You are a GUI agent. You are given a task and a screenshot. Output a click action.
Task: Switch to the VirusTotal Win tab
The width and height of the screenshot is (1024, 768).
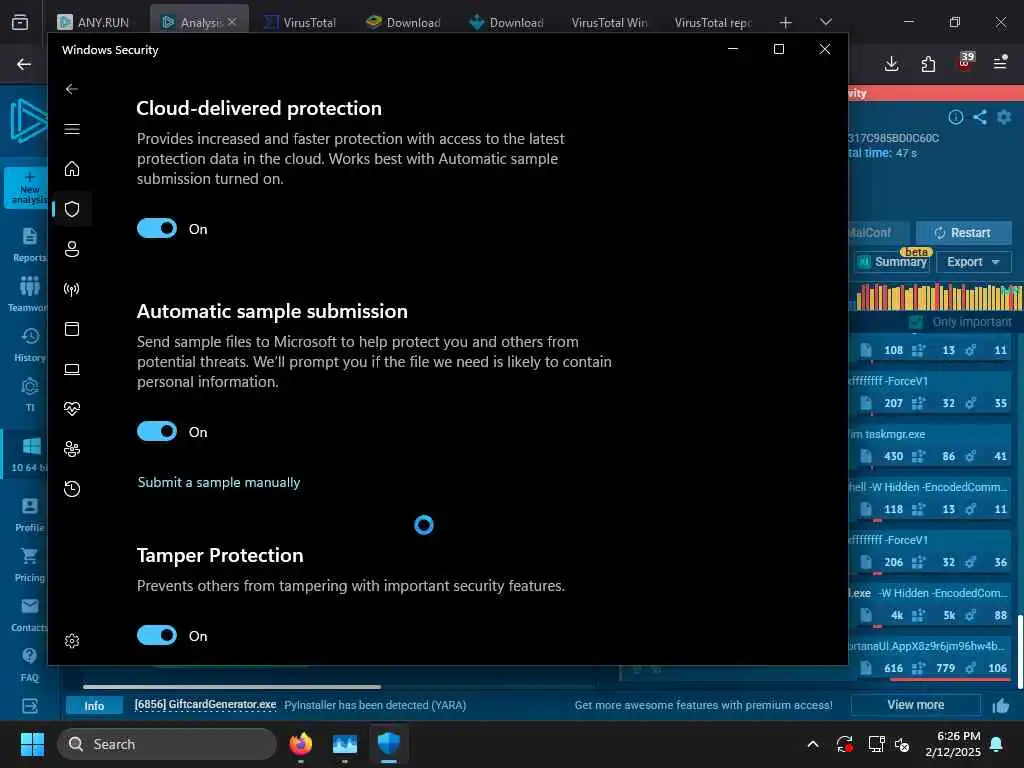coord(609,22)
